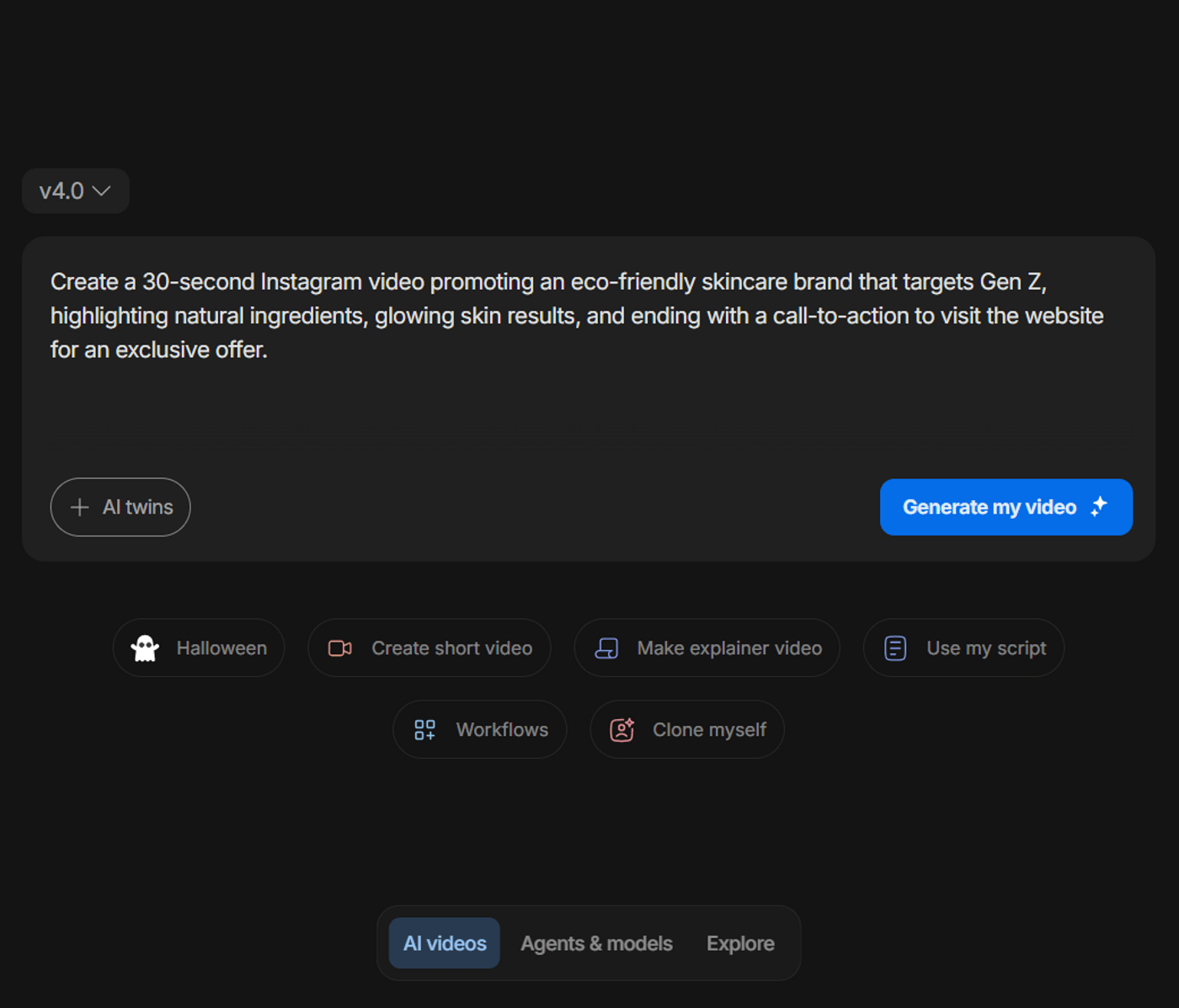Viewport: 1179px width, 1008px height.
Task: Switch to the AI videos tab
Action: point(445,943)
